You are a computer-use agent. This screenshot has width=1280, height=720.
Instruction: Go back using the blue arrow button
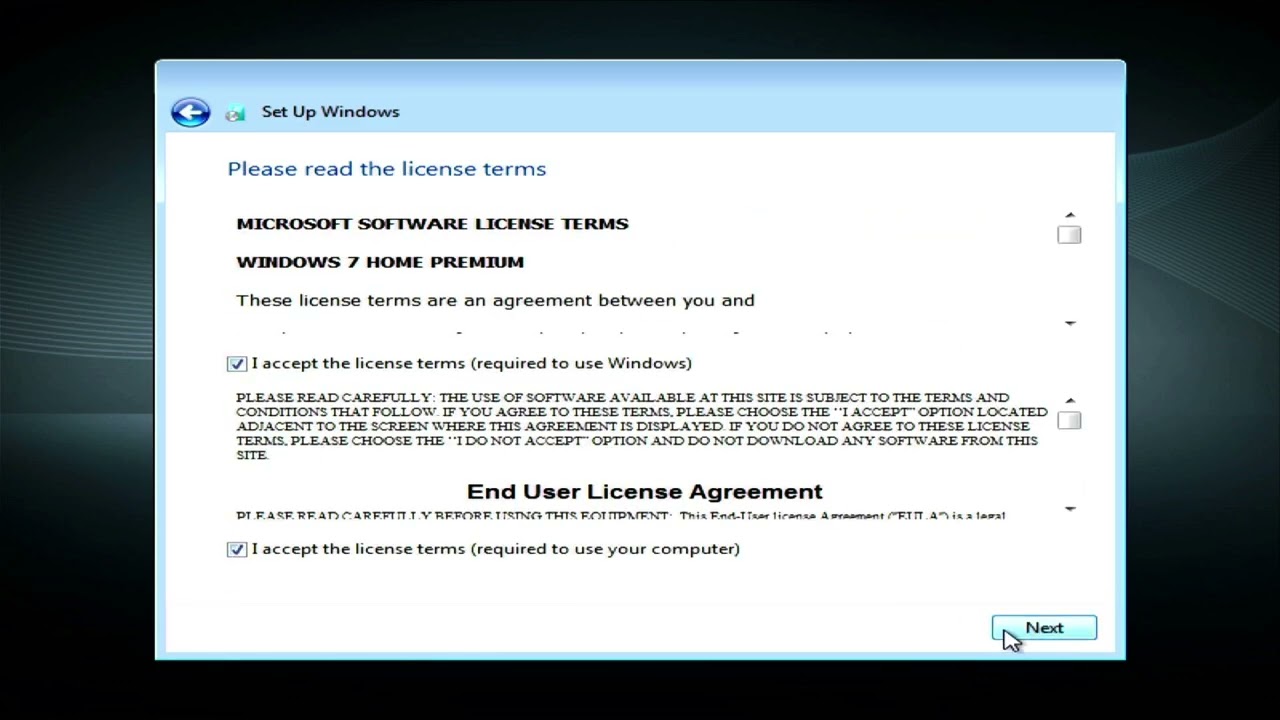pyautogui.click(x=190, y=112)
